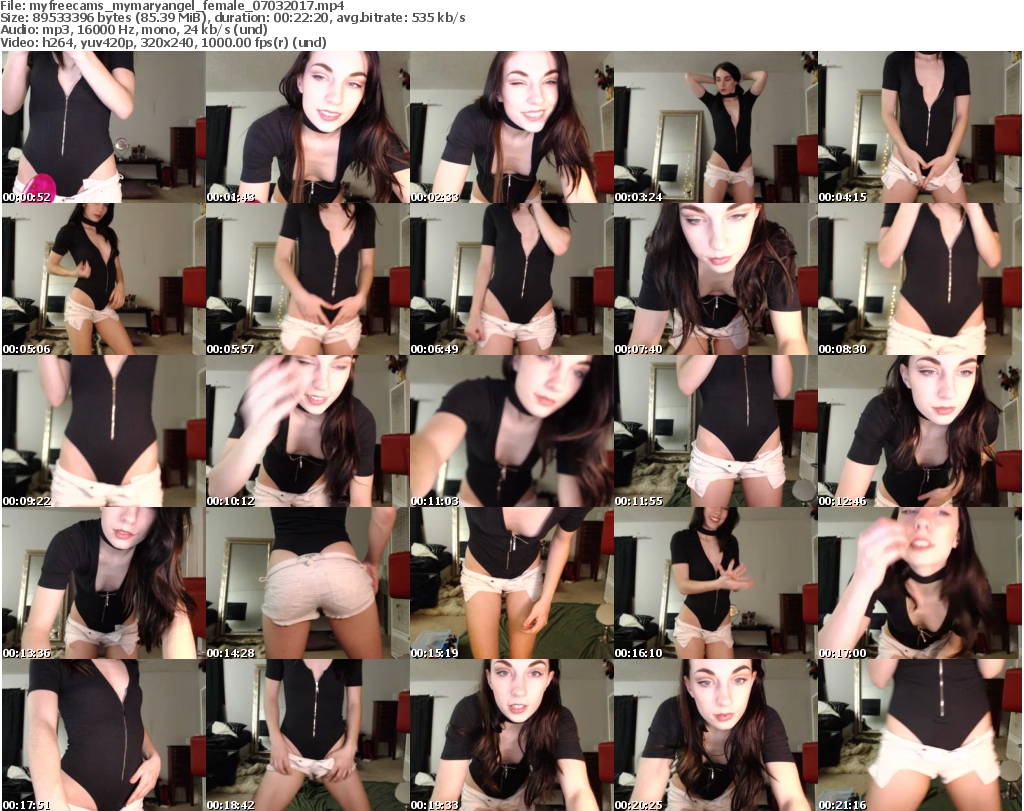
Task: Select the last thumbnail stamped 00:21:16
Action: tap(920, 735)
